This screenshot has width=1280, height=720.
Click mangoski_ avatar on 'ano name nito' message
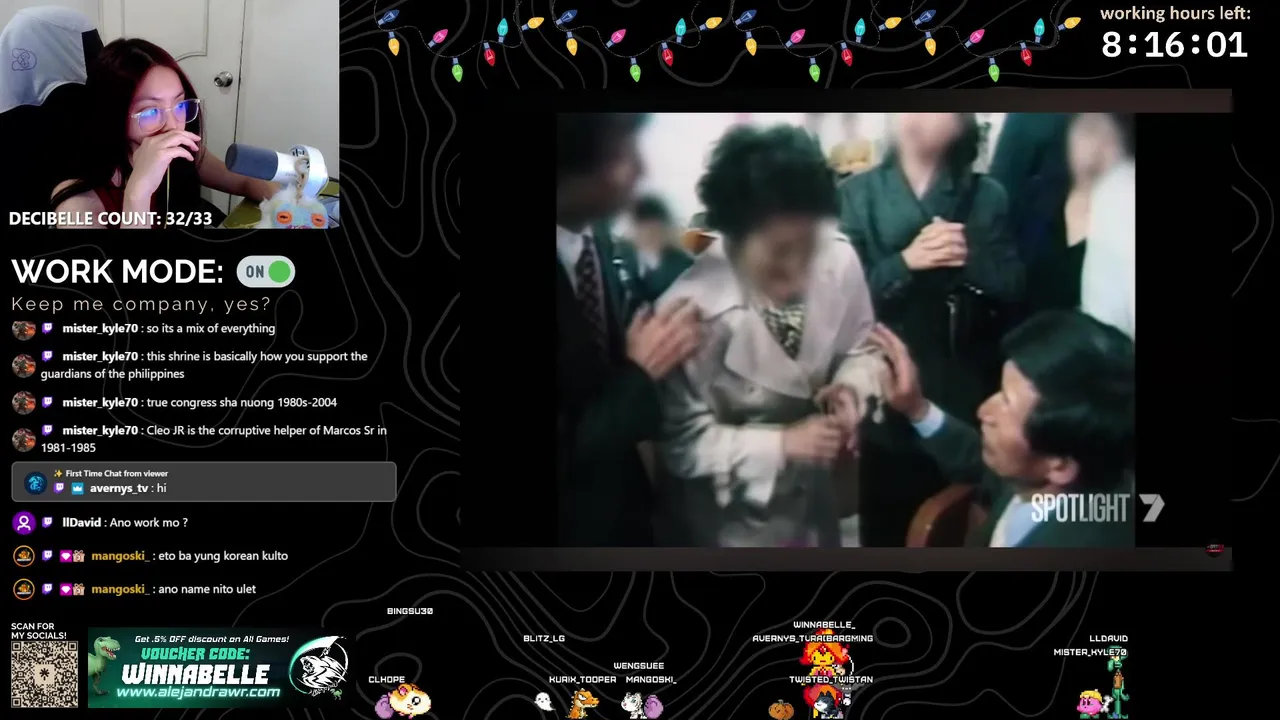(x=24, y=589)
